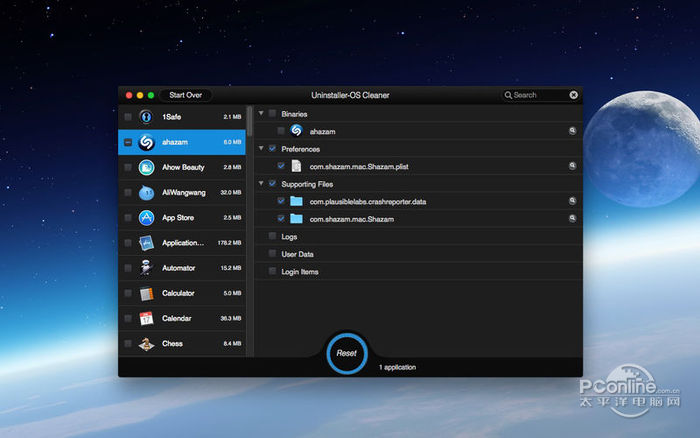The height and width of the screenshot is (438, 700).
Task: Click the 1Safe app icon
Action: 146,117
